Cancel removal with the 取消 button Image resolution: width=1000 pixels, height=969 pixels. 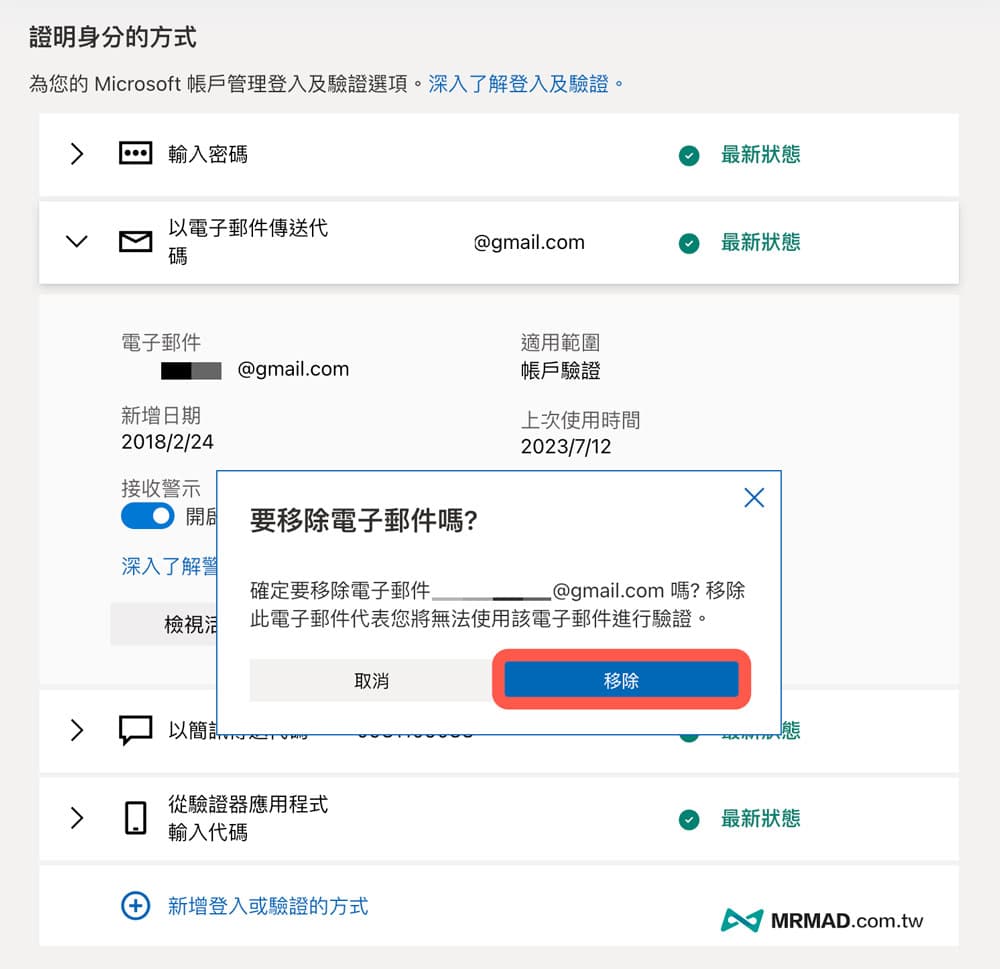[x=371, y=681]
